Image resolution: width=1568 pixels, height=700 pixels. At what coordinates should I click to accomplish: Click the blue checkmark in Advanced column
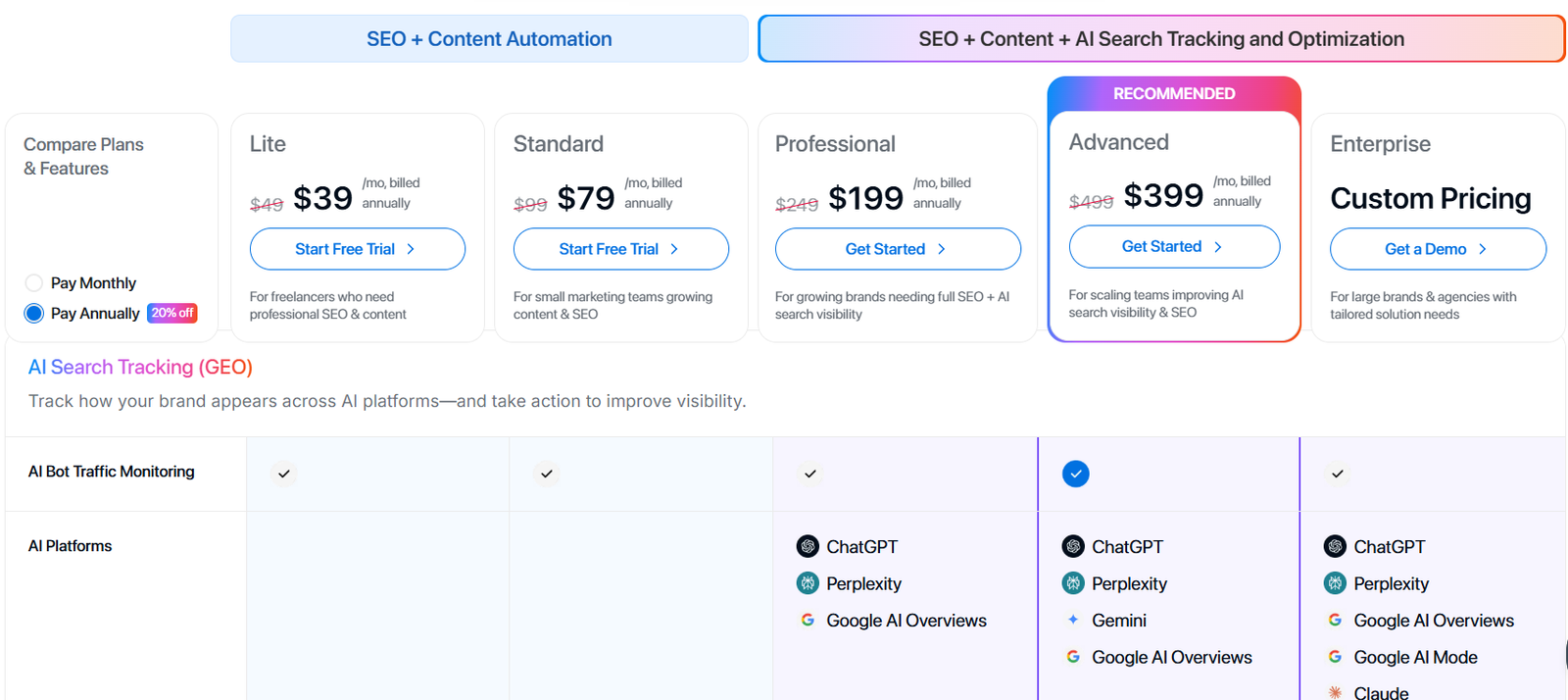coord(1075,474)
